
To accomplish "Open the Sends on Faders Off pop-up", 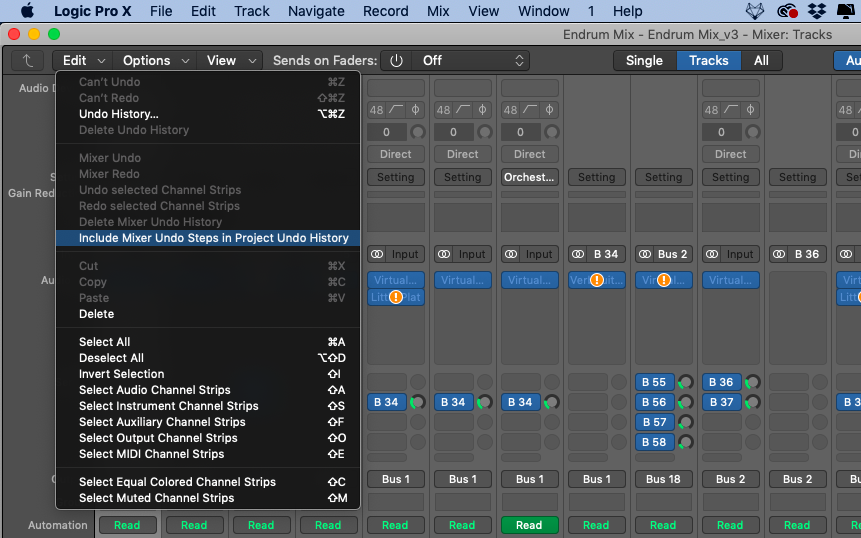I will (471, 60).
